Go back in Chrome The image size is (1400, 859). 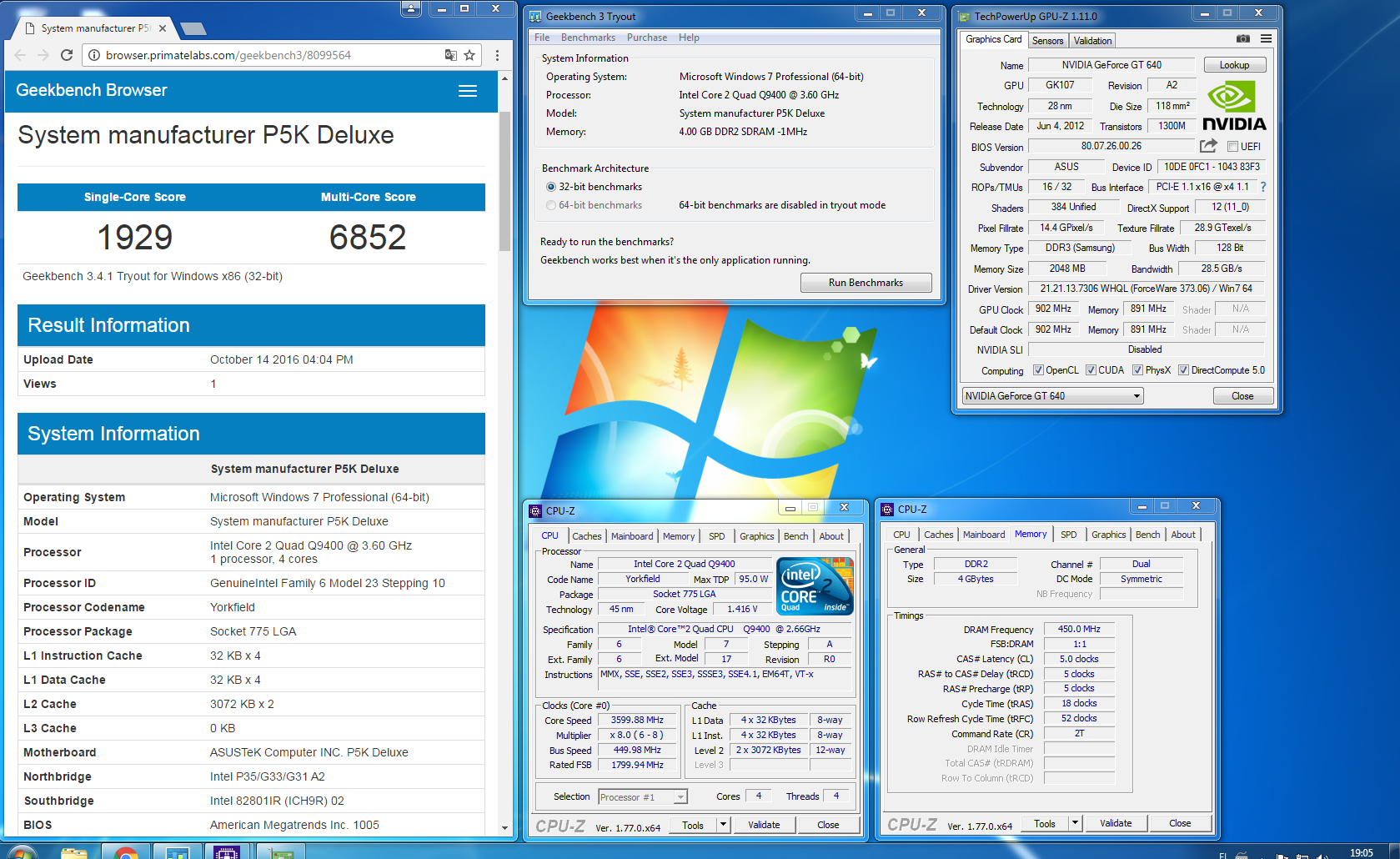pyautogui.click(x=21, y=55)
